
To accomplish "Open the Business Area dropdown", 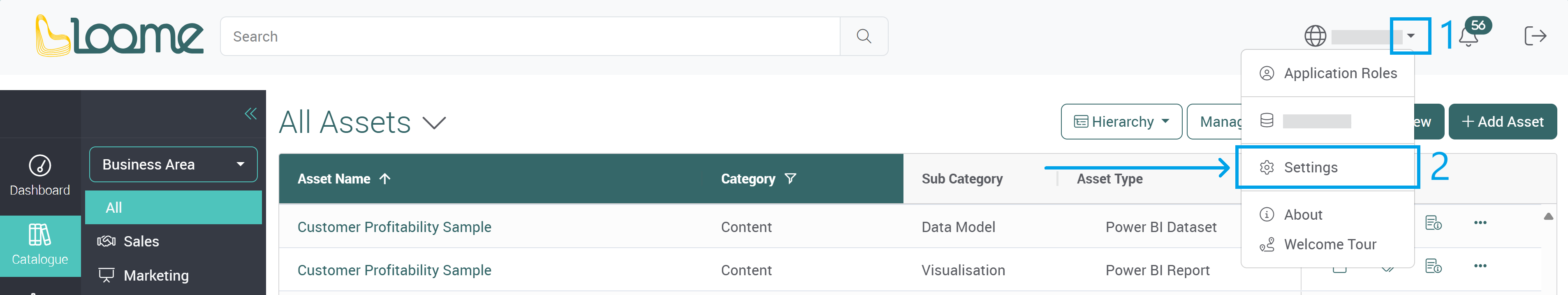I will [174, 165].
